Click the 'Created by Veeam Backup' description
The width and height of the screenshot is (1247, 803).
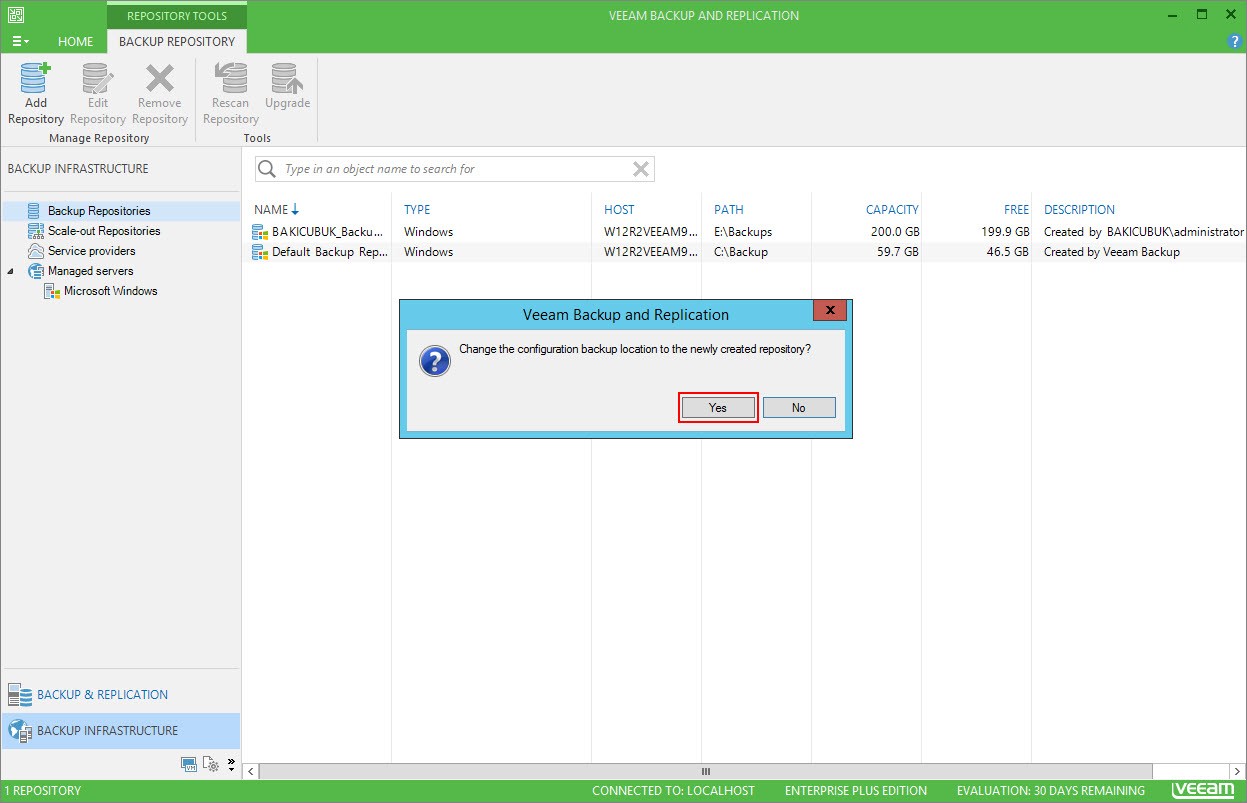coord(1112,252)
